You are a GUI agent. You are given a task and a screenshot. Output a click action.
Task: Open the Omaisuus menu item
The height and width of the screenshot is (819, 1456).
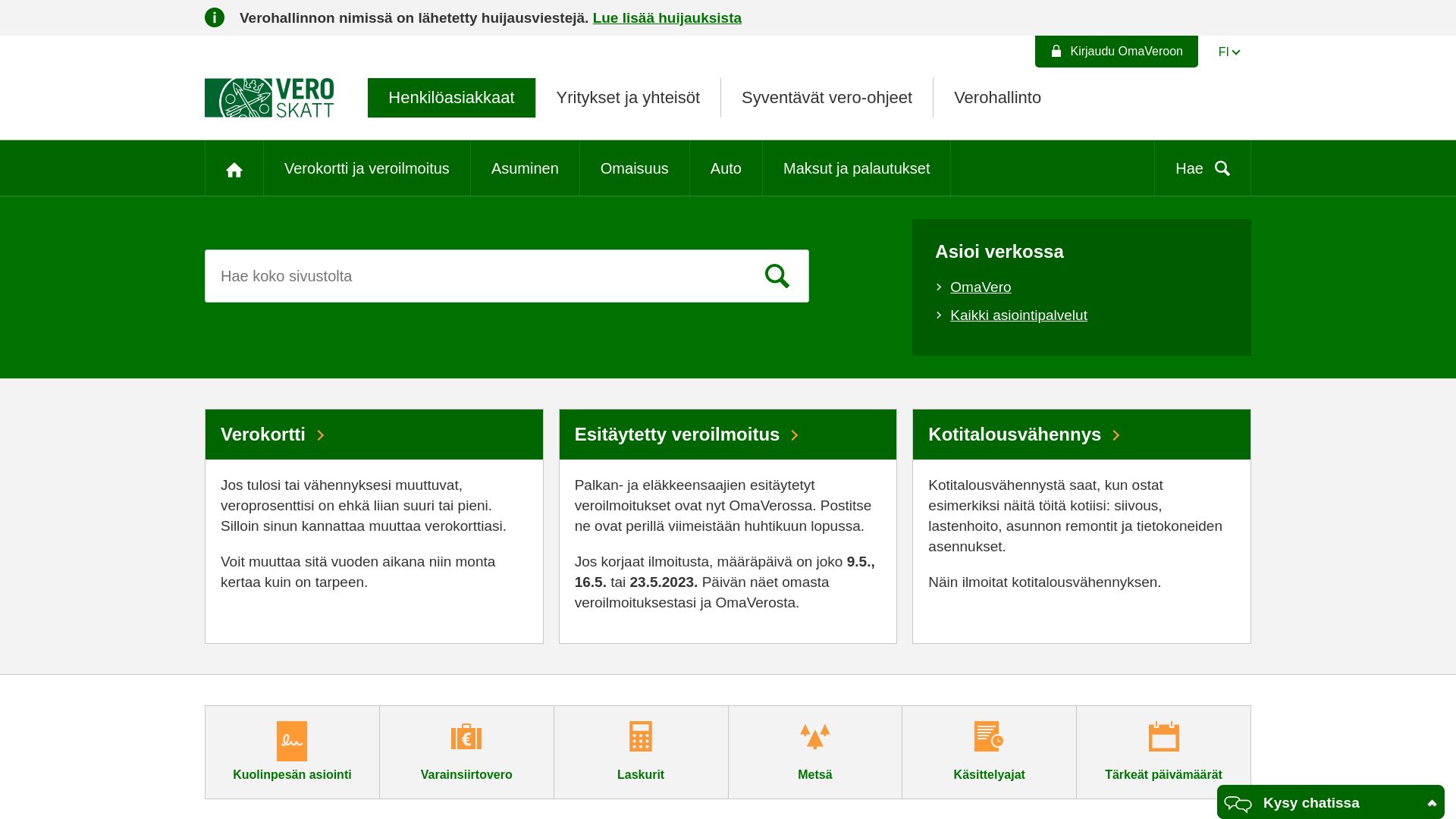(635, 168)
